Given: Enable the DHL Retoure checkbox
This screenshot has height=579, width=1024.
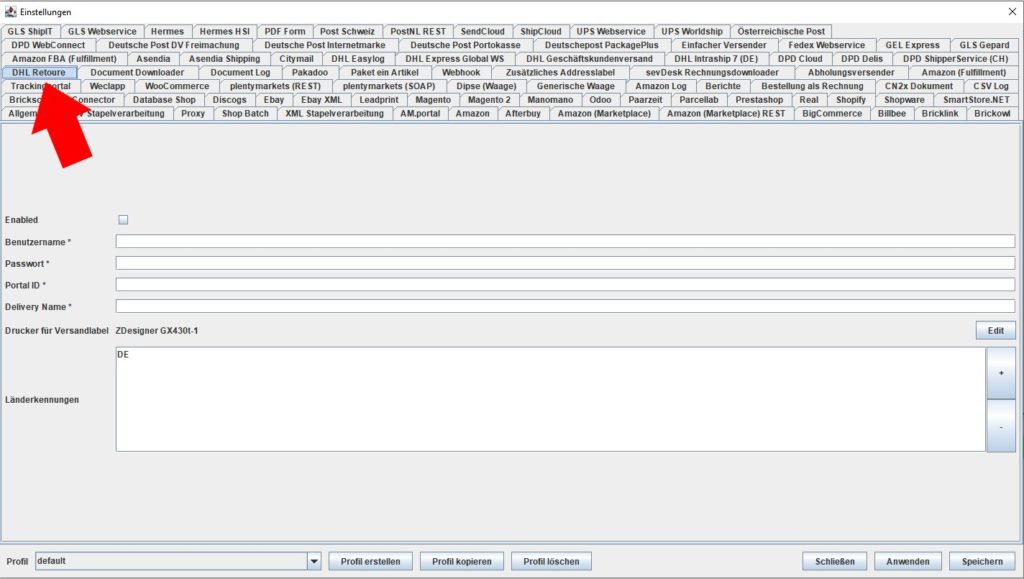Looking at the screenshot, I should coord(123,220).
